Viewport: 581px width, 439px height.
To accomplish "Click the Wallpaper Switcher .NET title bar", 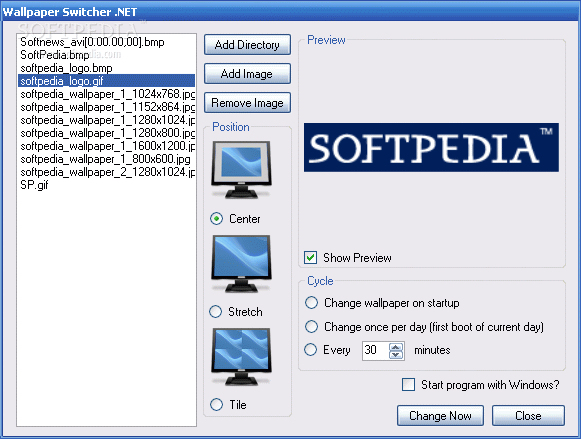I will click(290, 11).
